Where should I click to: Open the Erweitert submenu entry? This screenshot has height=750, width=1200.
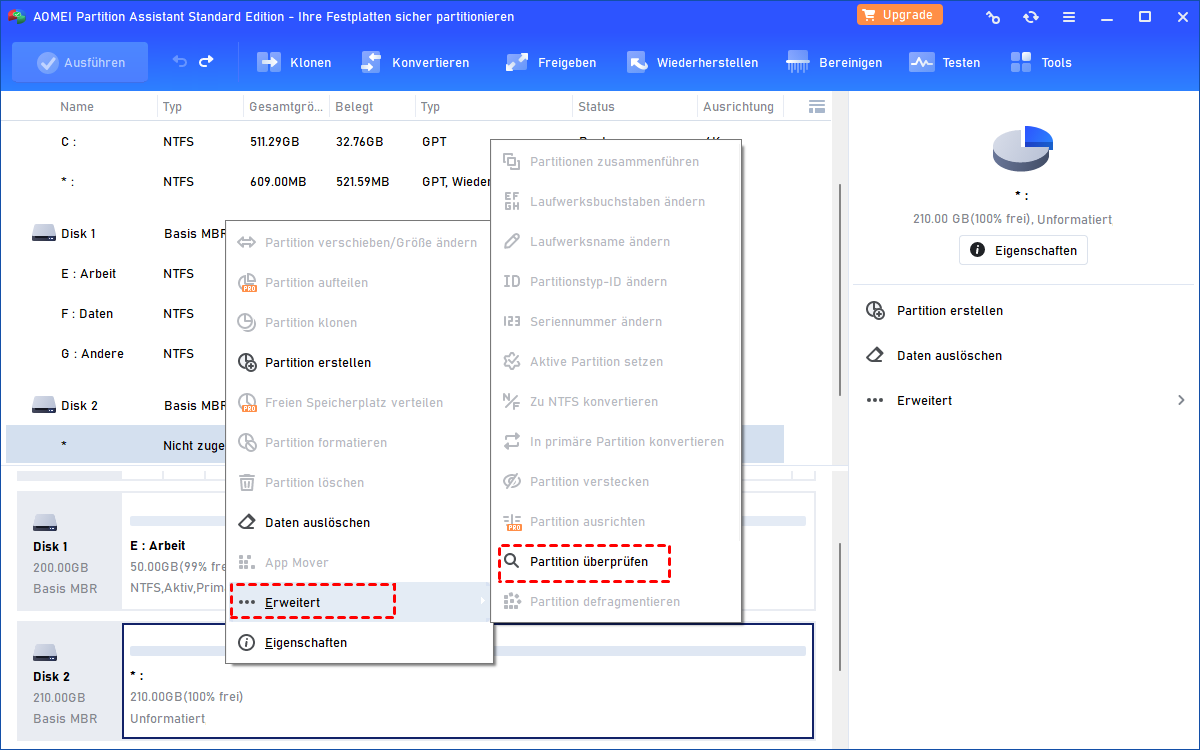pyautogui.click(x=359, y=602)
